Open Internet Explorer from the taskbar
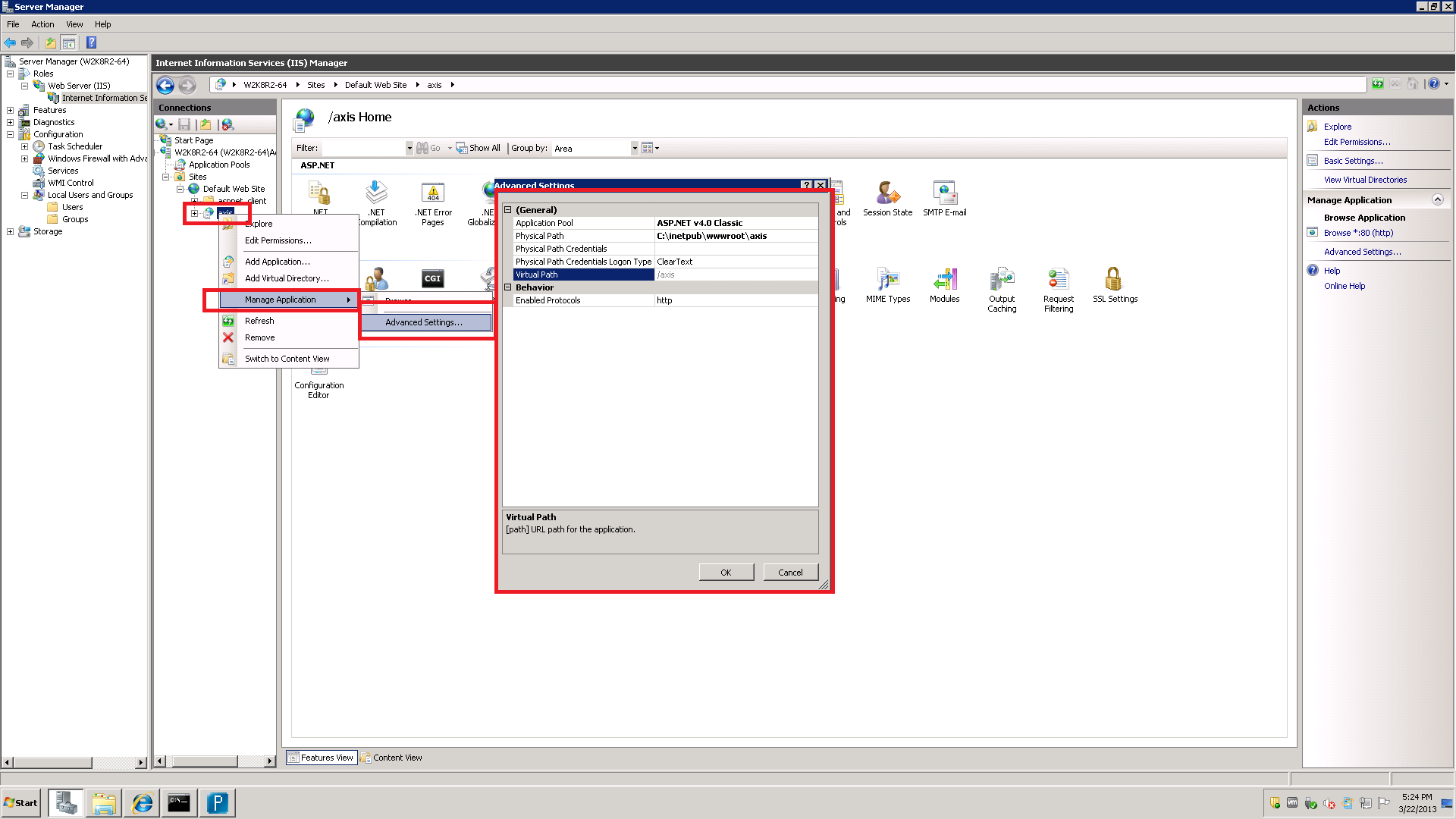1456x819 pixels. 142,803
